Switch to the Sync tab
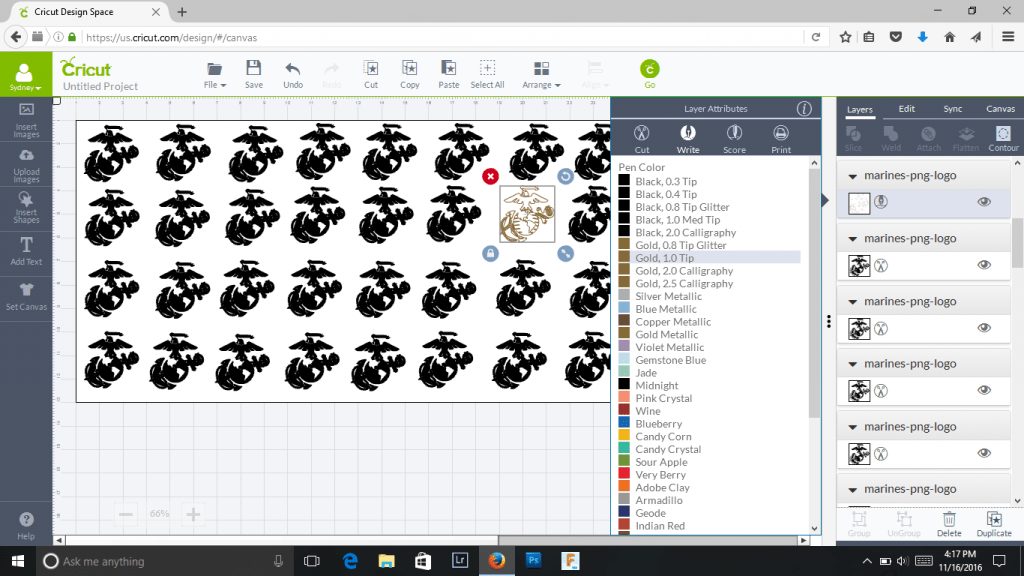1024x576 pixels. click(953, 109)
